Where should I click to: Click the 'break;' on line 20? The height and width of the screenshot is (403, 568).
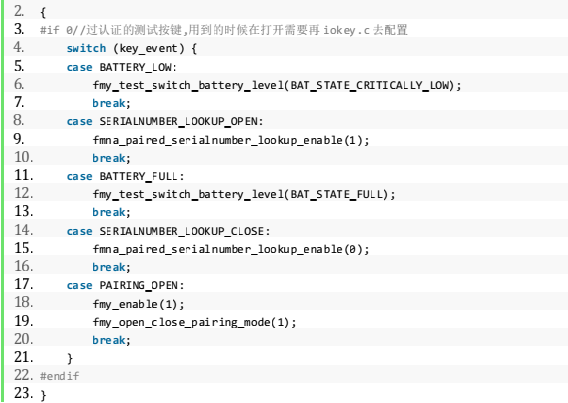tap(111, 340)
